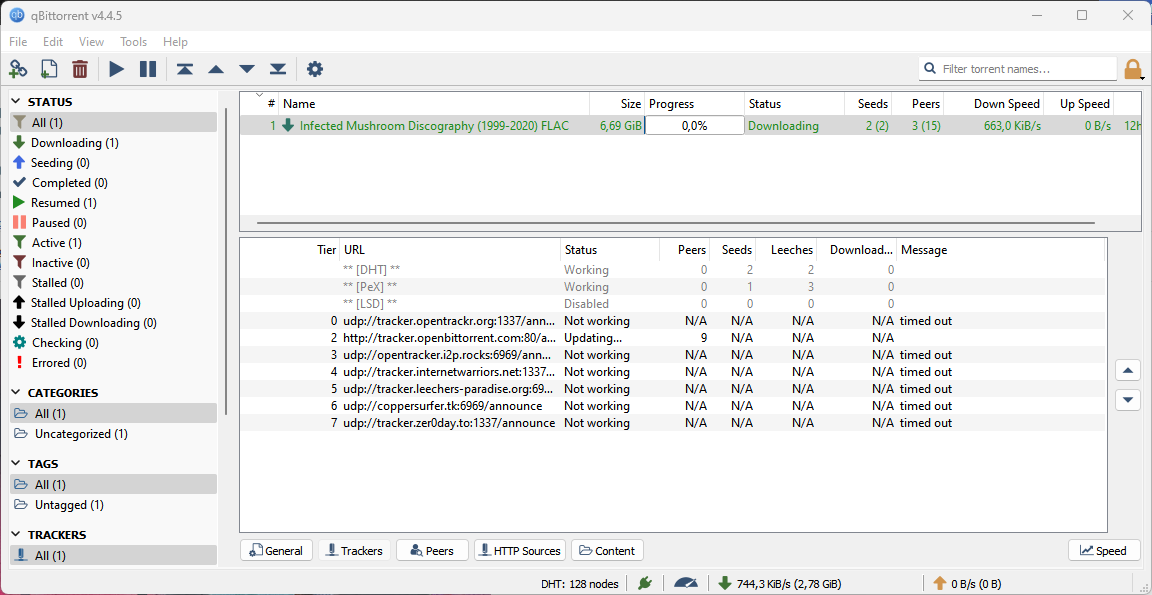
Task: Toggle alternative speed limits speedometer icon
Action: coord(685,583)
